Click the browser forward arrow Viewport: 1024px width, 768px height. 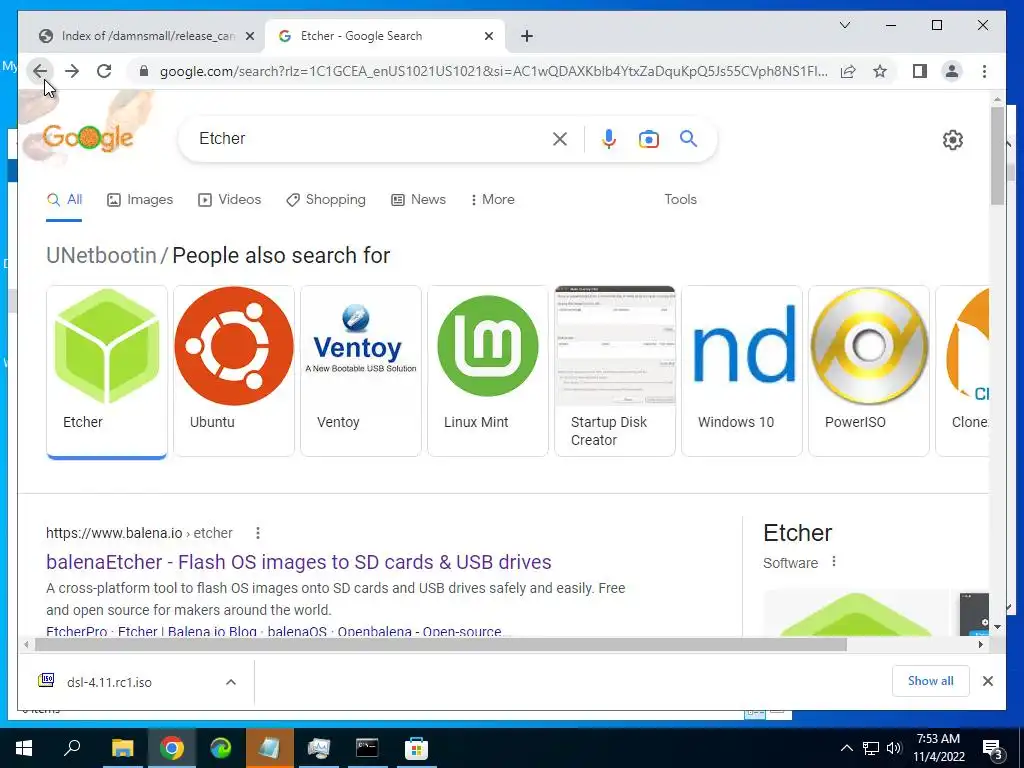click(72, 71)
